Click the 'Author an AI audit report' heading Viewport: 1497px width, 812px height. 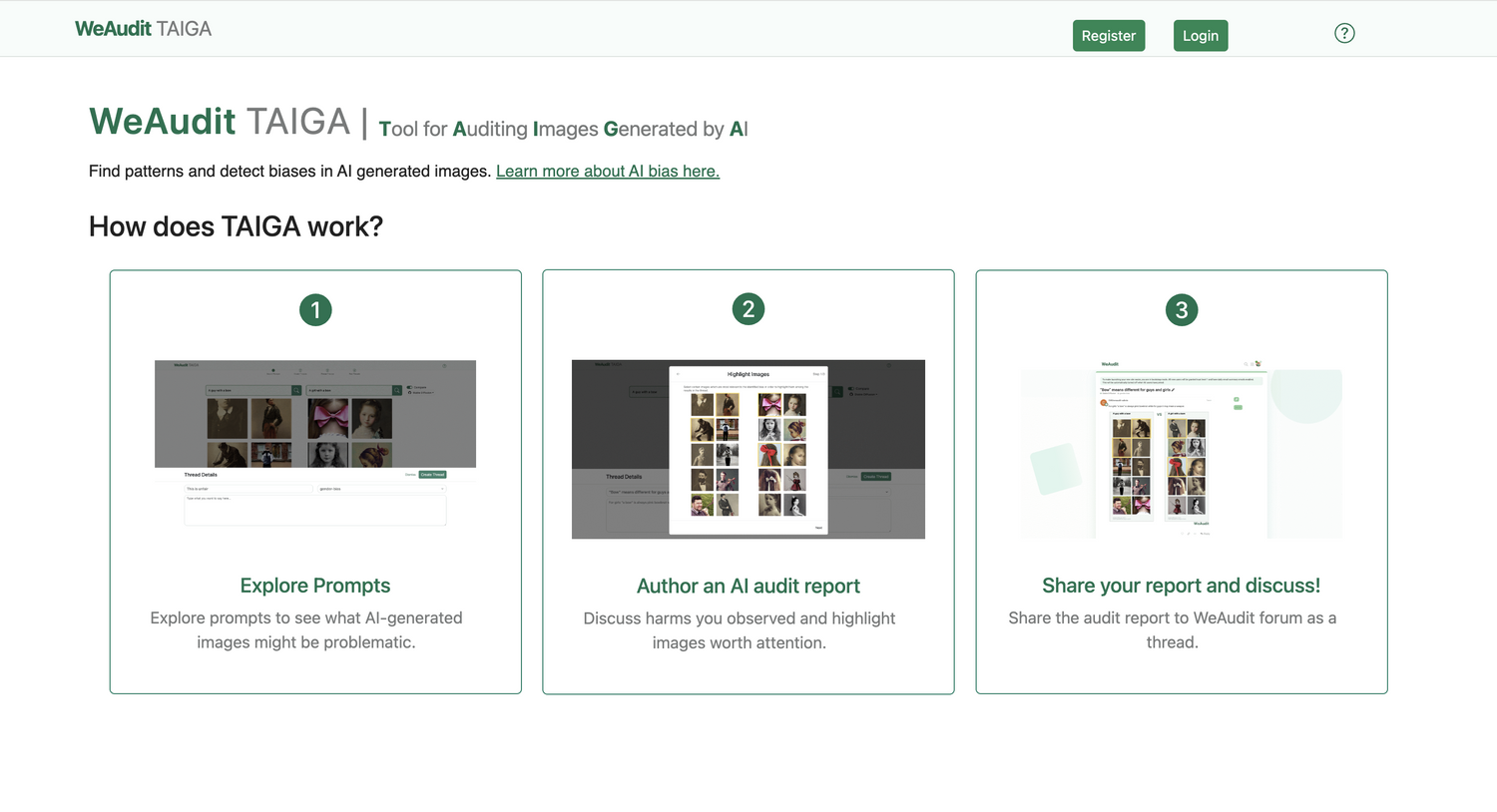tap(748, 587)
